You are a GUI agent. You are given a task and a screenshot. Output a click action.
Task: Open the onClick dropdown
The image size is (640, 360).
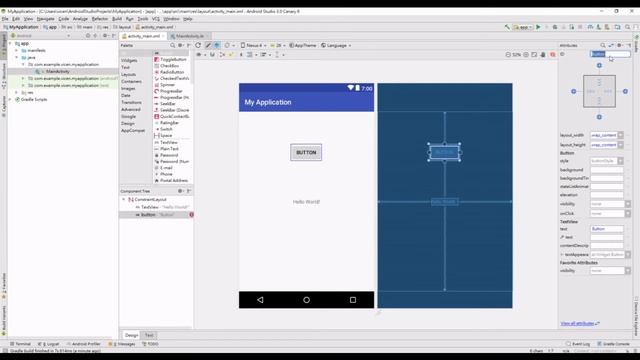point(628,213)
